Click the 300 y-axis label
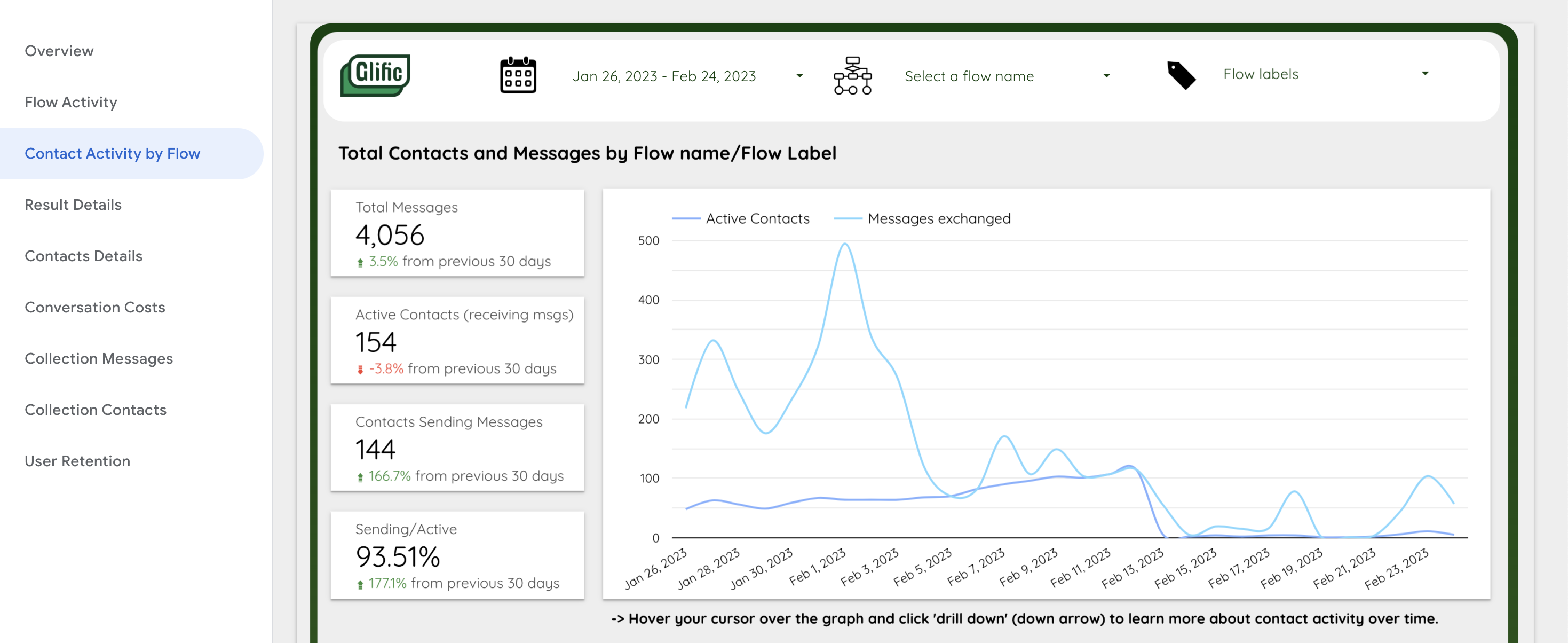The height and width of the screenshot is (643, 1568). (x=648, y=359)
